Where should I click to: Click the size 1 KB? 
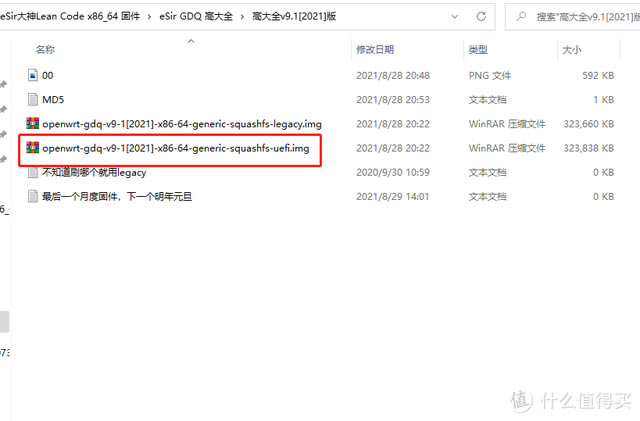click(x=603, y=100)
